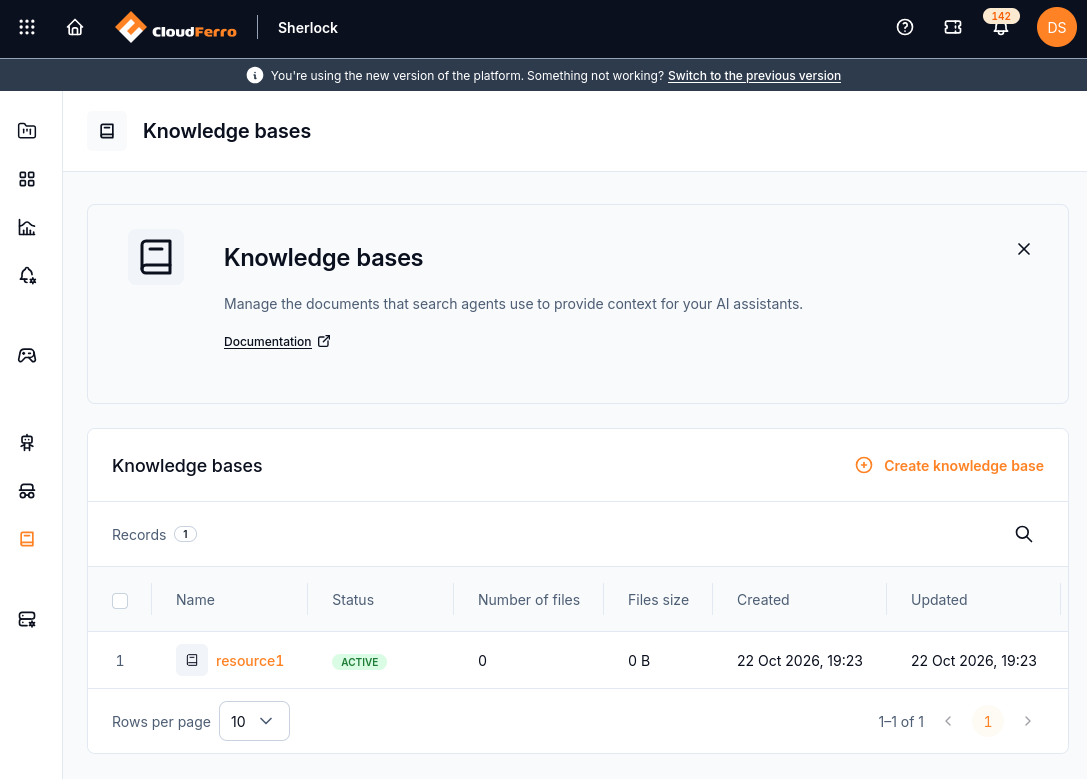Open the Documentation link
This screenshot has width=1087, height=779.
(268, 342)
